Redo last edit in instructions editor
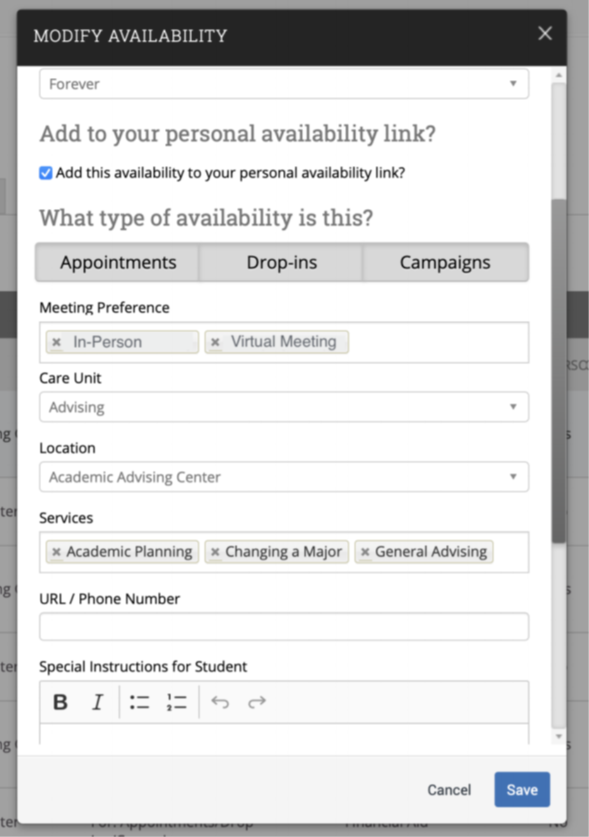The width and height of the screenshot is (589, 837). (257, 702)
